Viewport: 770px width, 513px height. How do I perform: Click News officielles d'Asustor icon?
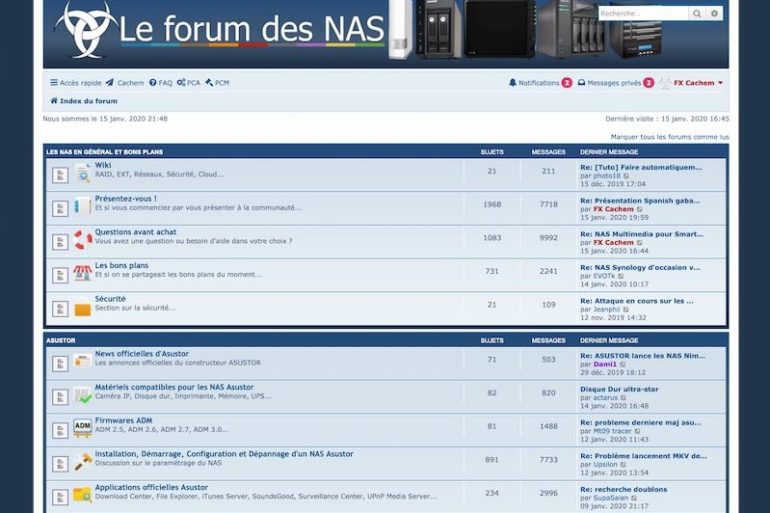[x=82, y=361]
